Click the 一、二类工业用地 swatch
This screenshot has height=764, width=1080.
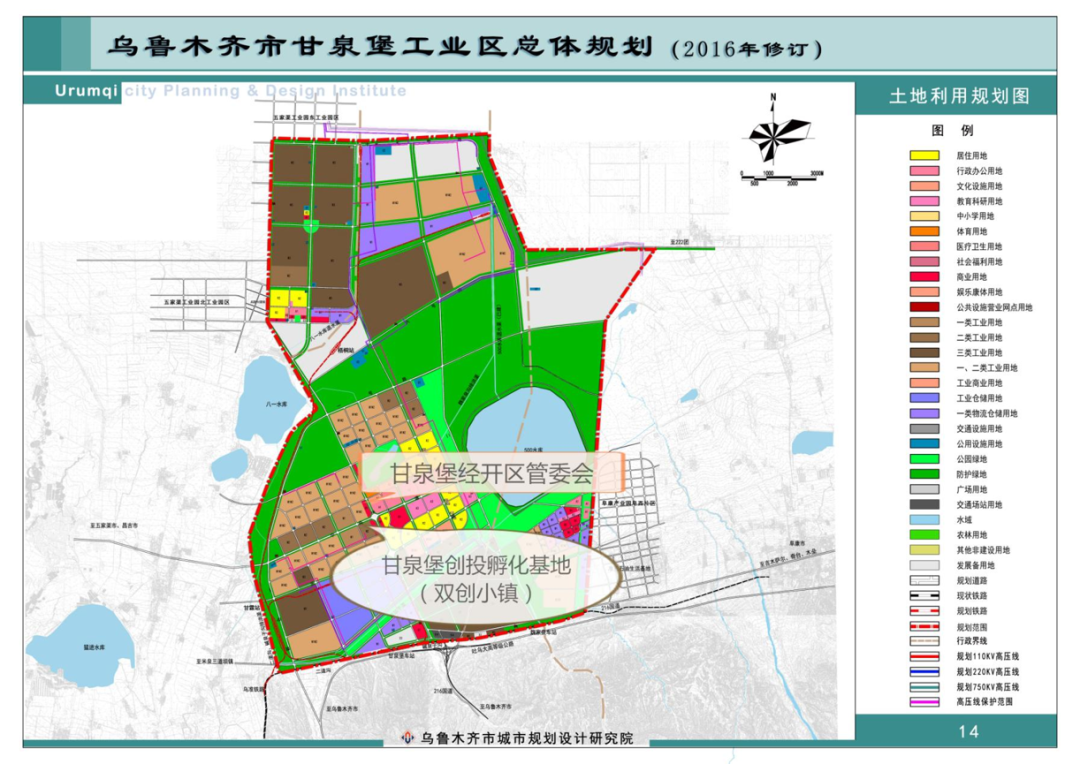(x=924, y=368)
